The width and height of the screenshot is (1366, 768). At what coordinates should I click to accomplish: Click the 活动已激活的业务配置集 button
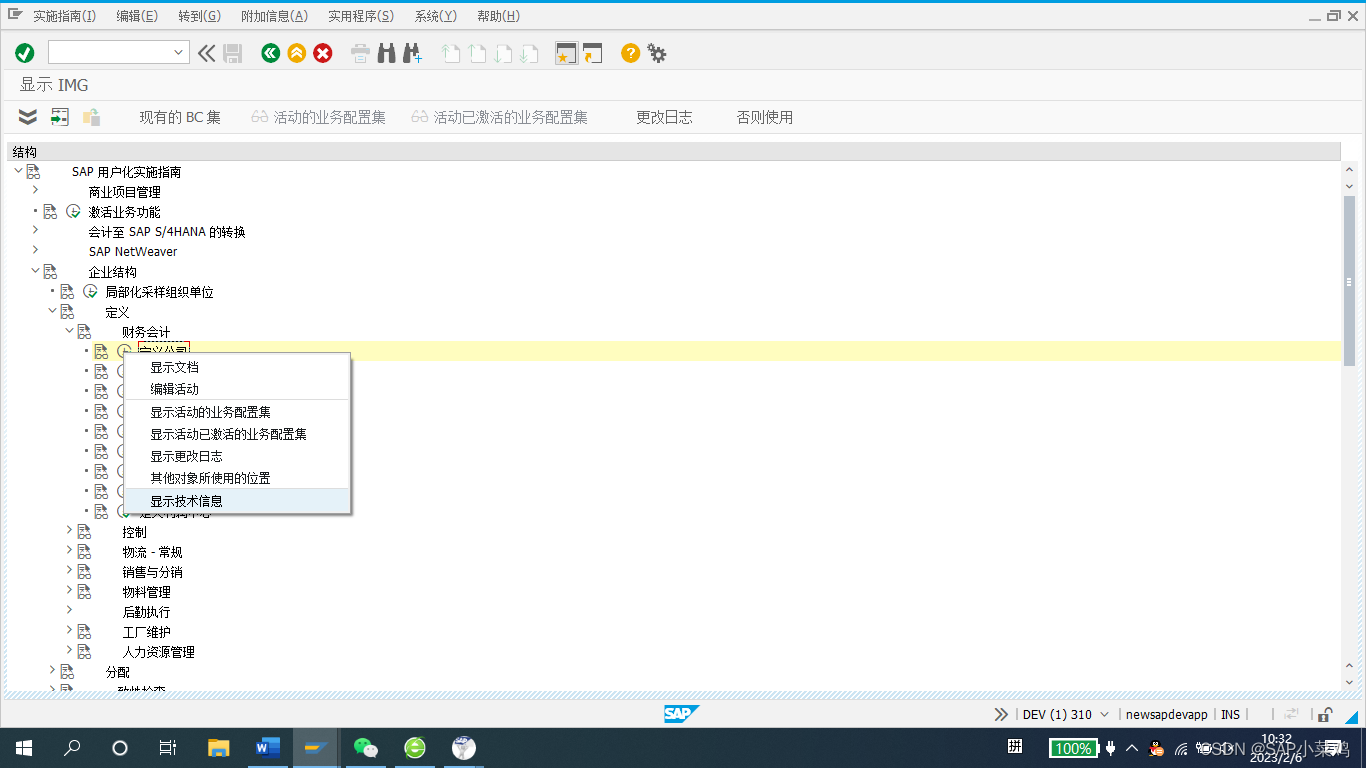499,117
